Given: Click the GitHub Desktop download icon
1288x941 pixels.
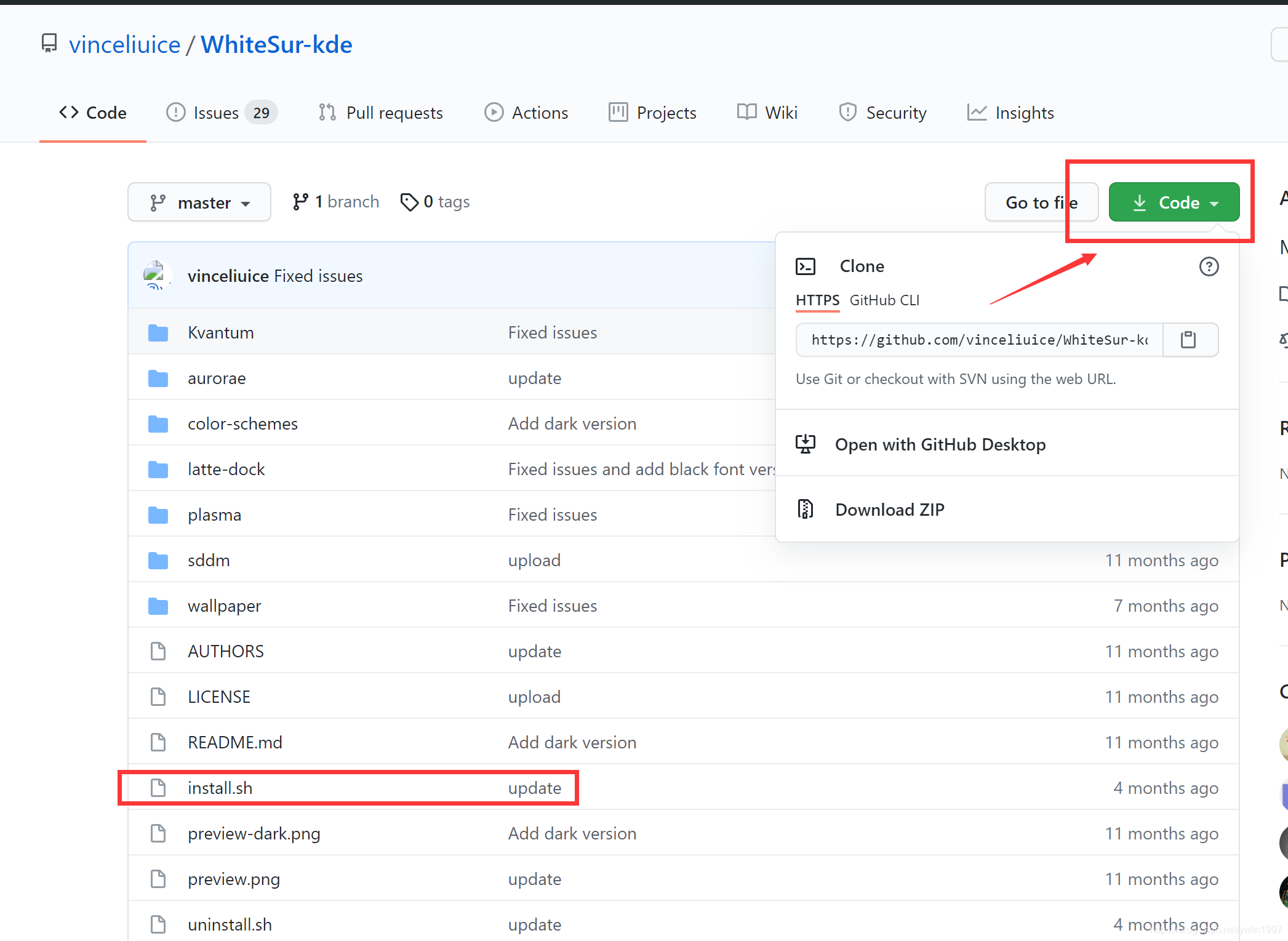Looking at the screenshot, I should pyautogui.click(x=806, y=444).
